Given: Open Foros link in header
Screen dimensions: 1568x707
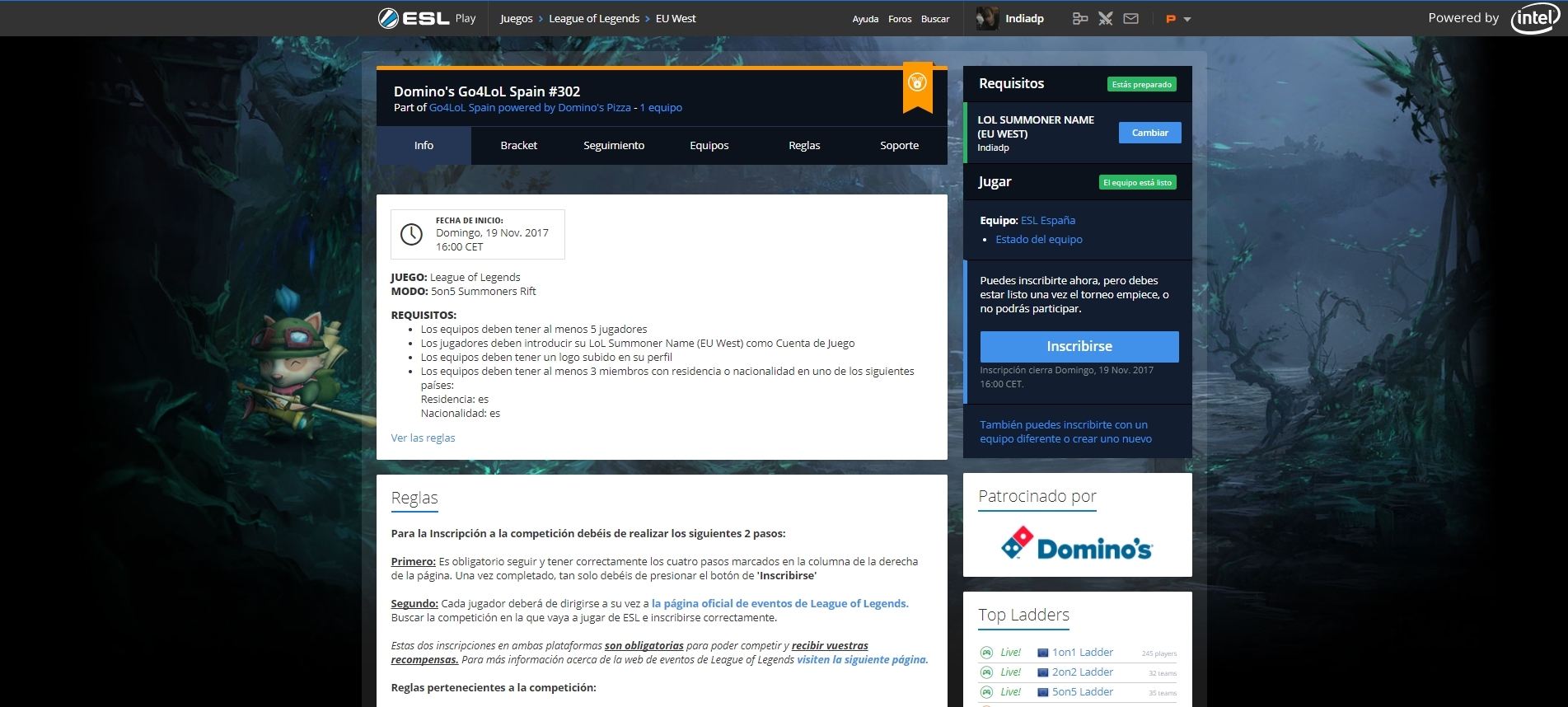Looking at the screenshot, I should [x=900, y=19].
